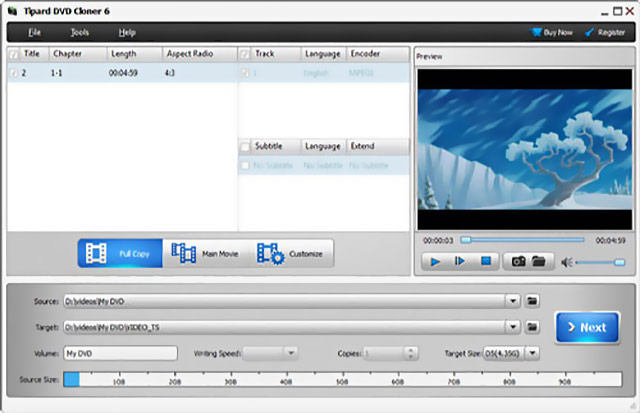Expand the Target path dropdown
640x413 pixels.
coord(513,326)
